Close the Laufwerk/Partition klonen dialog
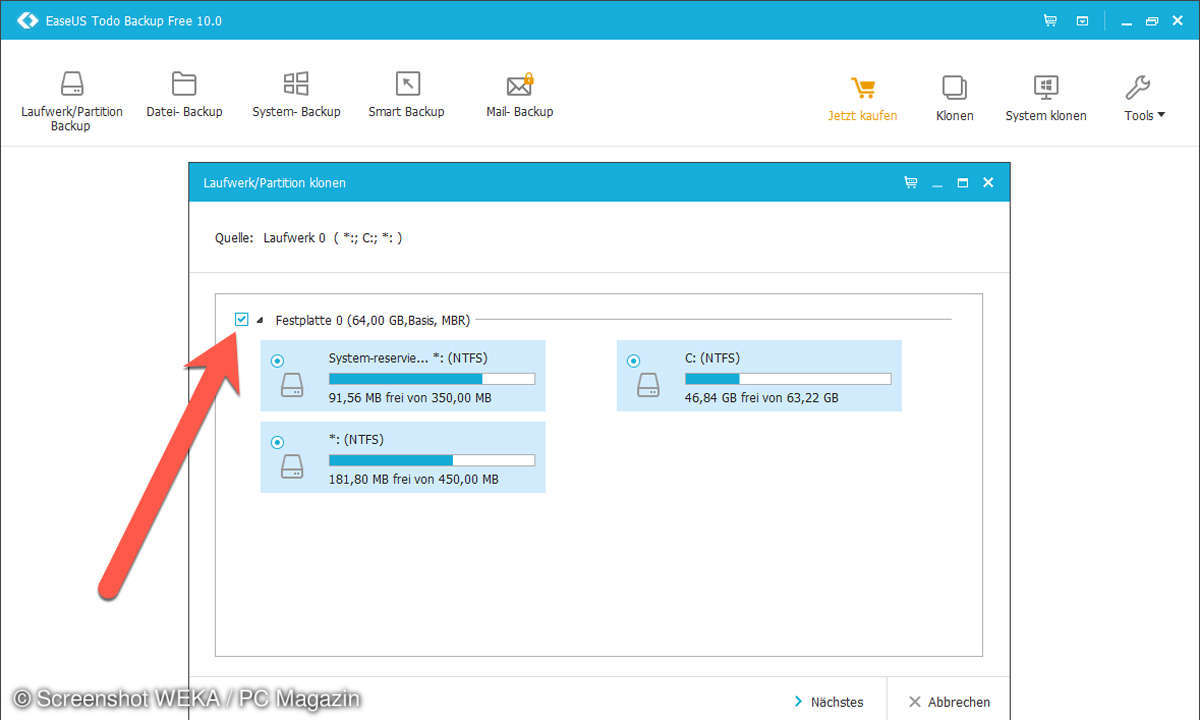The height and width of the screenshot is (720, 1200). click(x=988, y=183)
